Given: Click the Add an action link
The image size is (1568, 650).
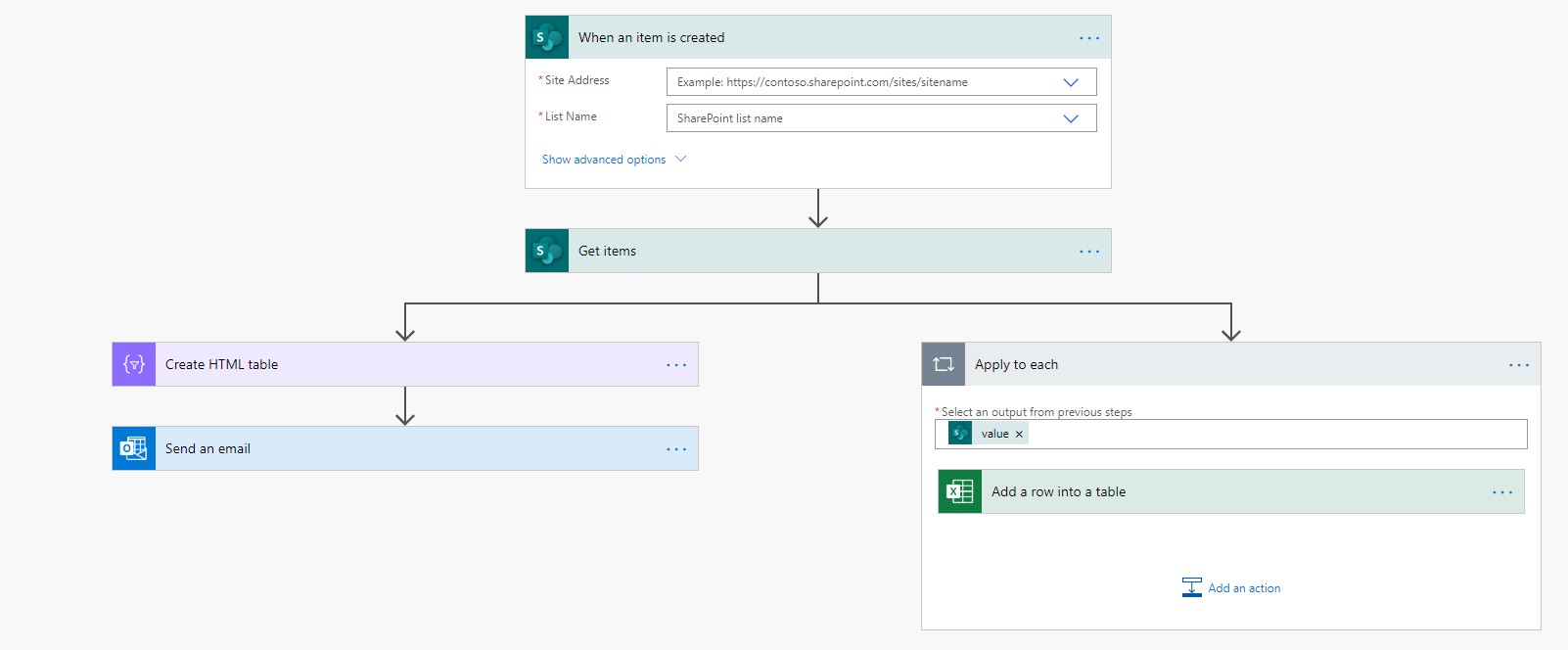Looking at the screenshot, I should click(1244, 588).
